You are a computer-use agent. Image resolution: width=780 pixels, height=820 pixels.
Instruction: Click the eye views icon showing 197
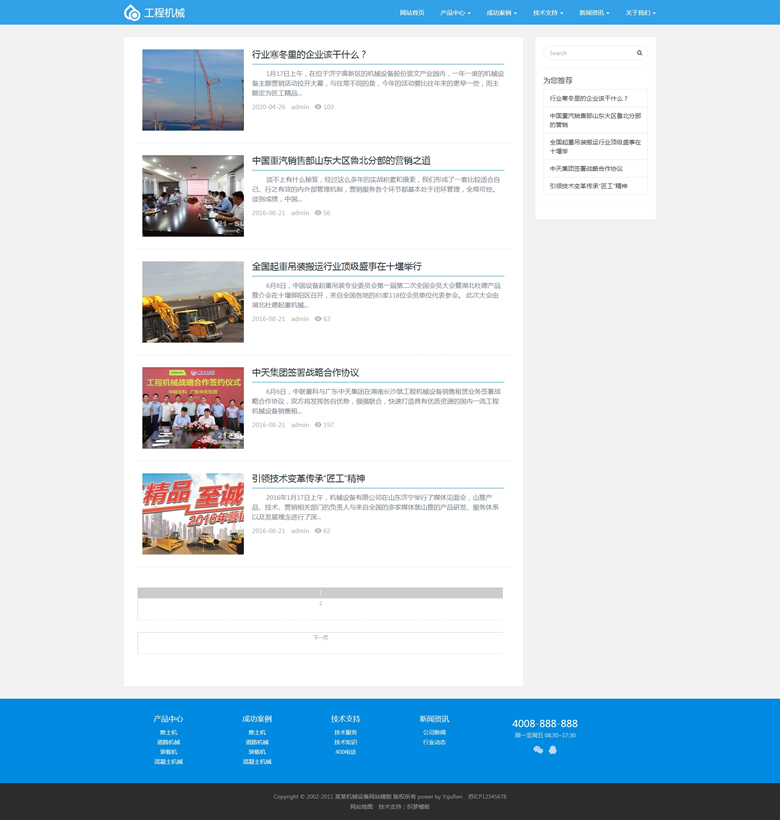click(318, 425)
